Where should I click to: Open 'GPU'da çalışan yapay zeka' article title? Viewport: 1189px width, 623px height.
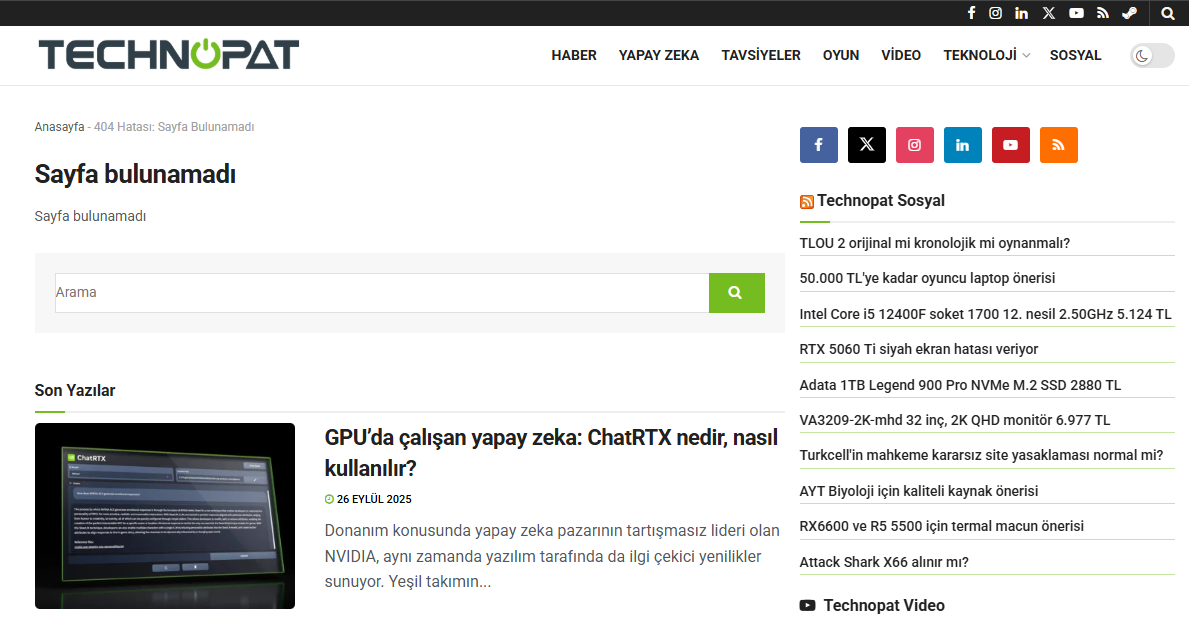click(551, 452)
